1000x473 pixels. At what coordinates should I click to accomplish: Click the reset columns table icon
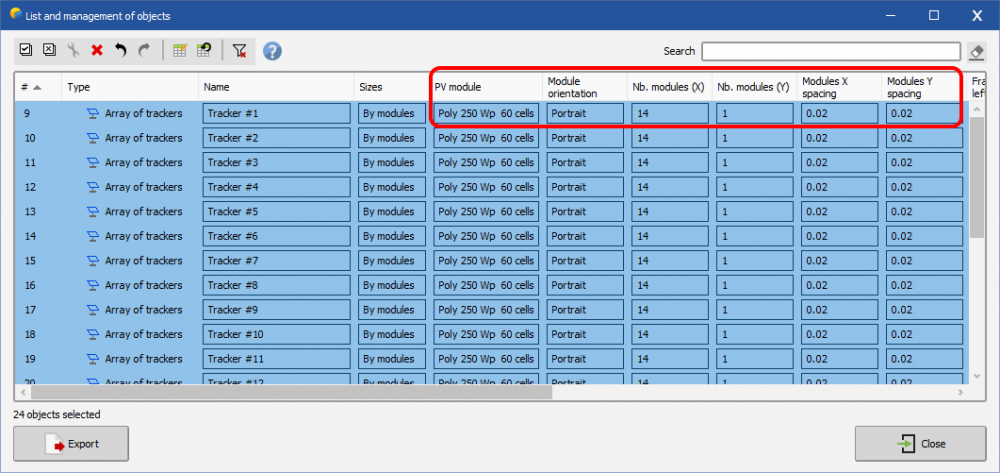[203, 50]
